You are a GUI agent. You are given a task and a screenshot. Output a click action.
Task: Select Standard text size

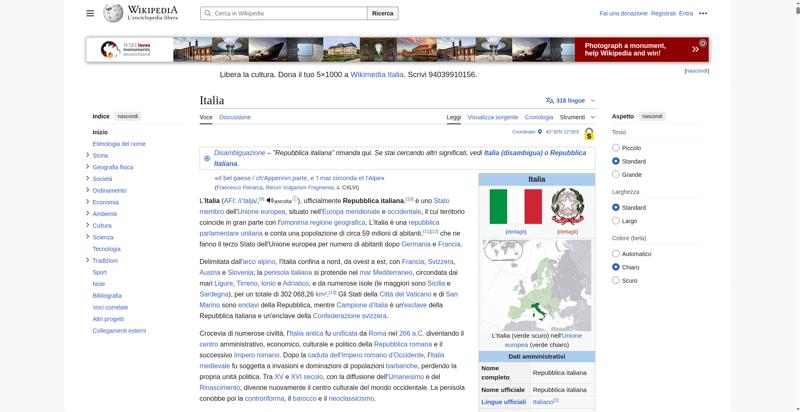pyautogui.click(x=616, y=161)
